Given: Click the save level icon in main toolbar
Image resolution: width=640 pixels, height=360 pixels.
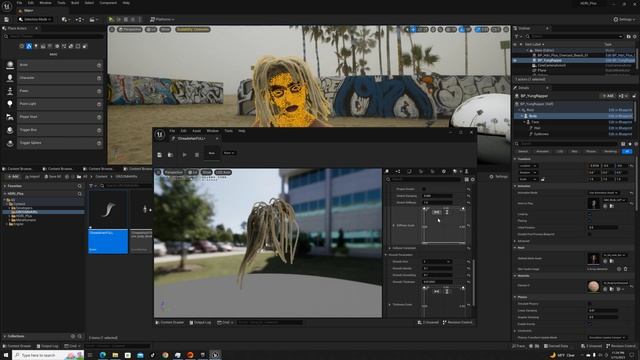Looking at the screenshot, I should click(x=7, y=19).
